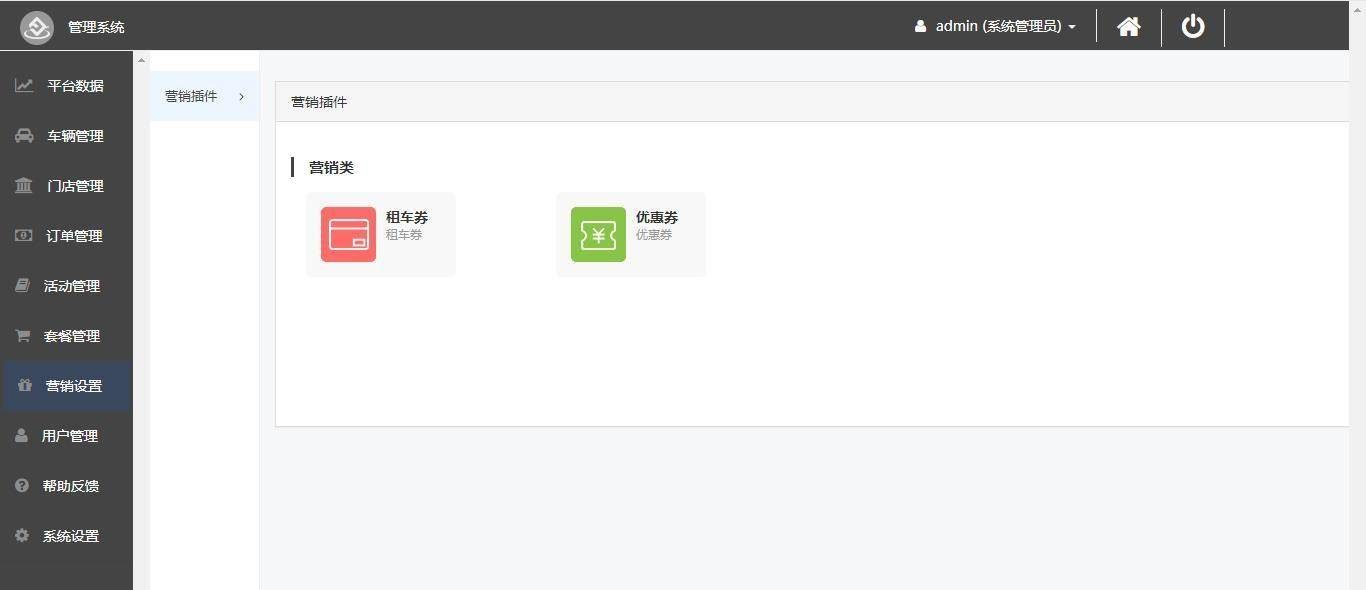1366x590 pixels.
Task: Click the question mark icon beside 帮助反馈
Action: tap(22, 486)
